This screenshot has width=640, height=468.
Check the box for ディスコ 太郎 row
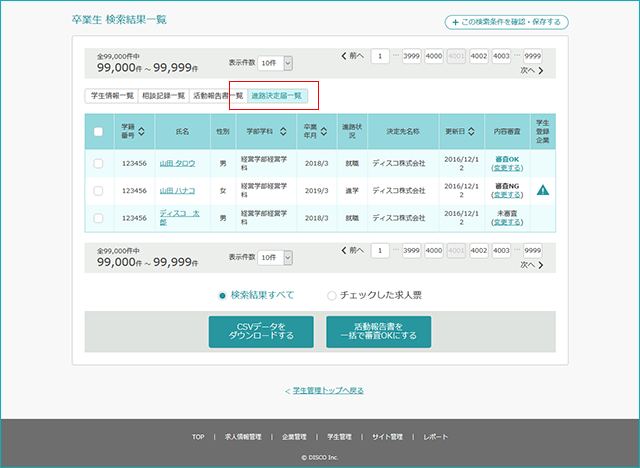tap(98, 218)
